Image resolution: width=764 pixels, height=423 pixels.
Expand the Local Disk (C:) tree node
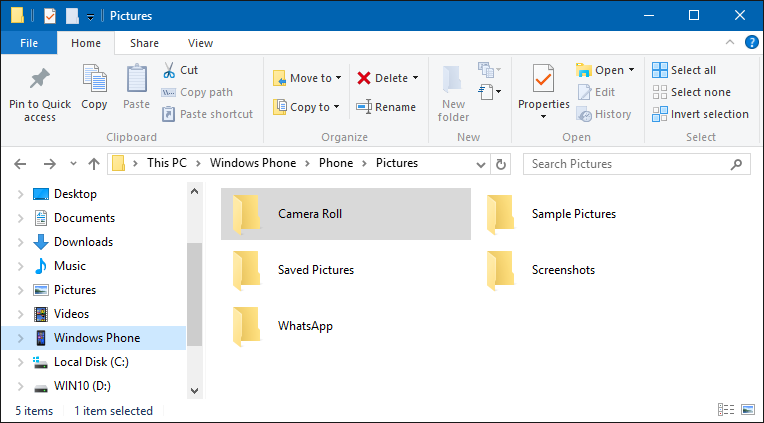[x=20, y=362]
